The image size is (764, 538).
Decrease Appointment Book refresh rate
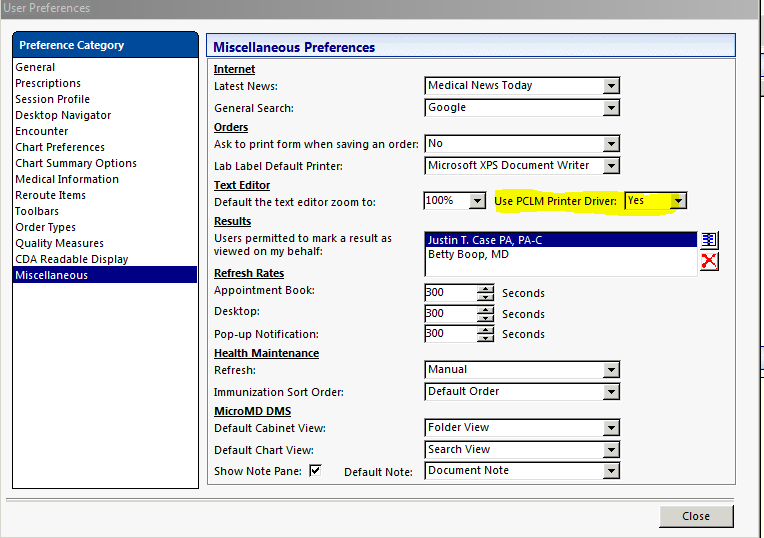click(x=485, y=297)
